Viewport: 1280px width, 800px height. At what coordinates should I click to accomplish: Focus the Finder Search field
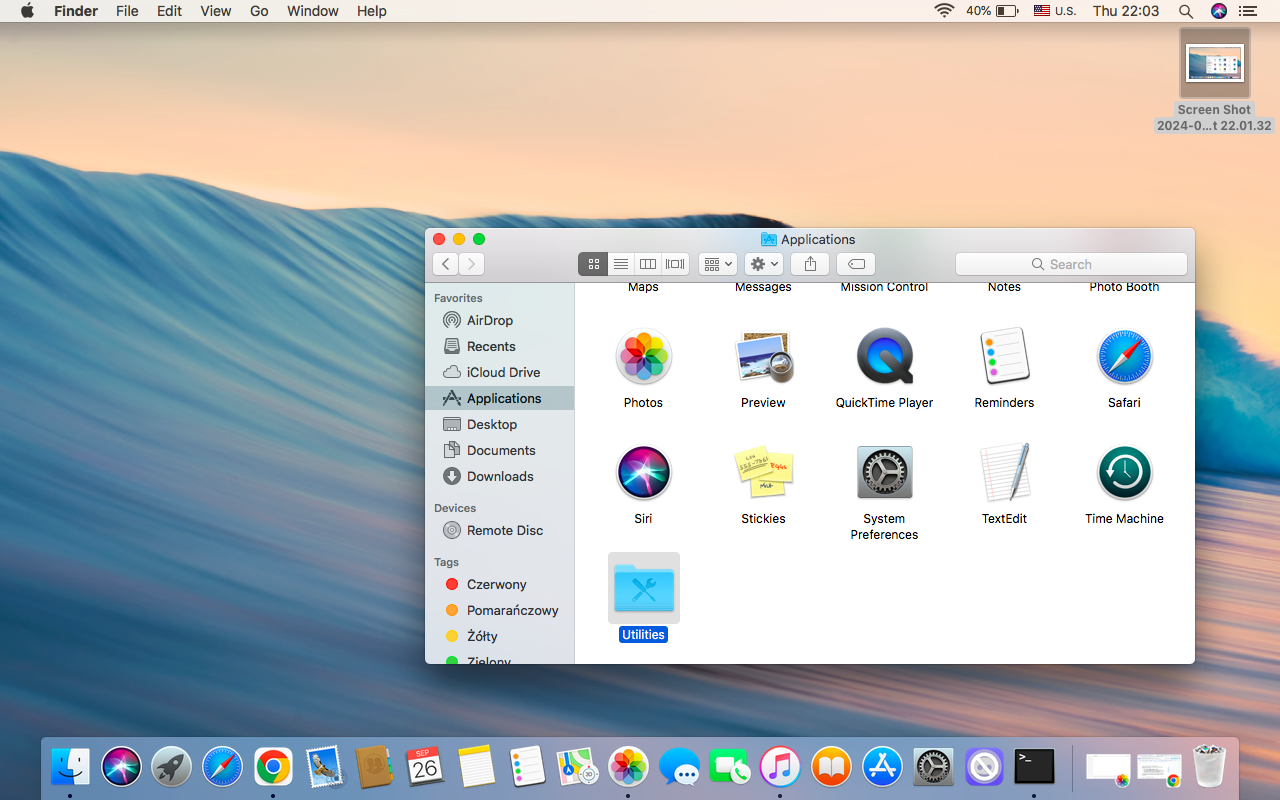click(1071, 264)
